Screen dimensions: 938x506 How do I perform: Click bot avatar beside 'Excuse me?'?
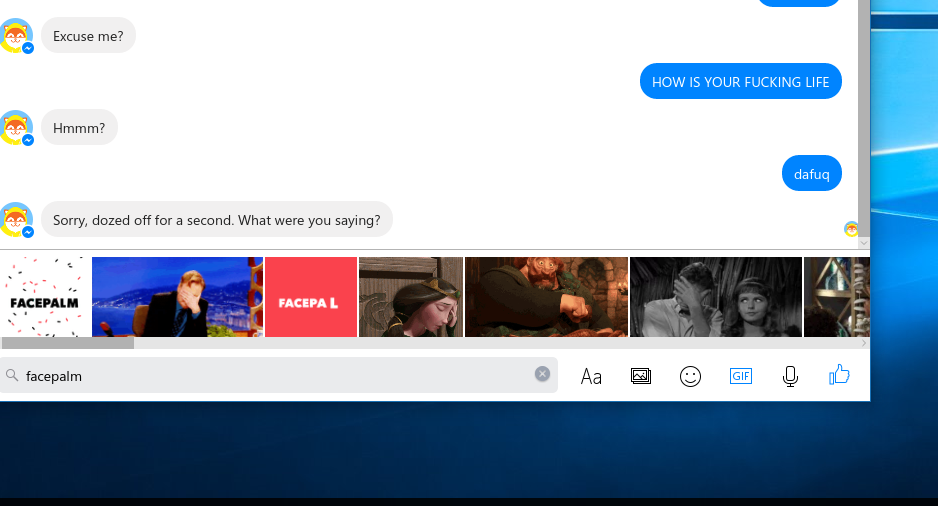pos(16,36)
